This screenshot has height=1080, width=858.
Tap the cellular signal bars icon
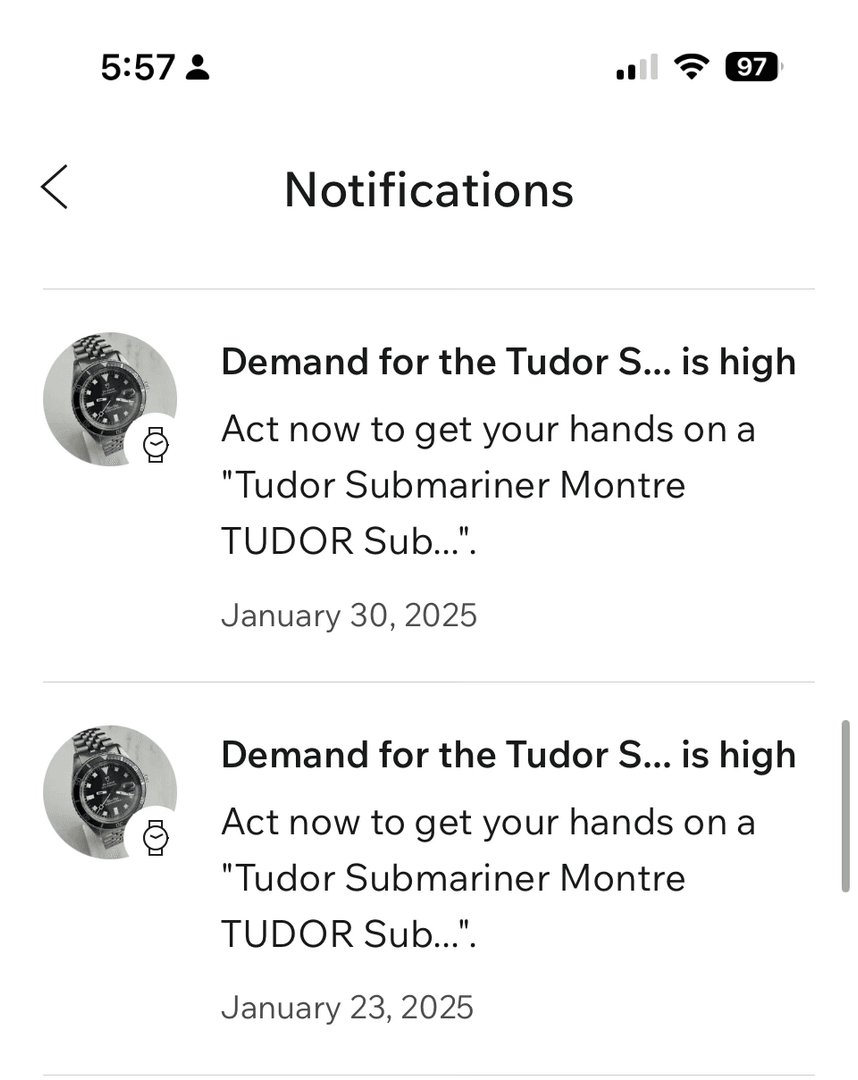637,68
